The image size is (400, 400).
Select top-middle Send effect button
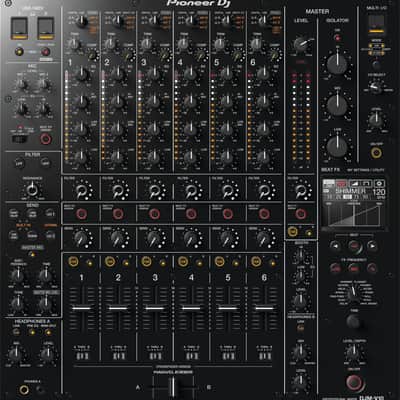pos(32,213)
